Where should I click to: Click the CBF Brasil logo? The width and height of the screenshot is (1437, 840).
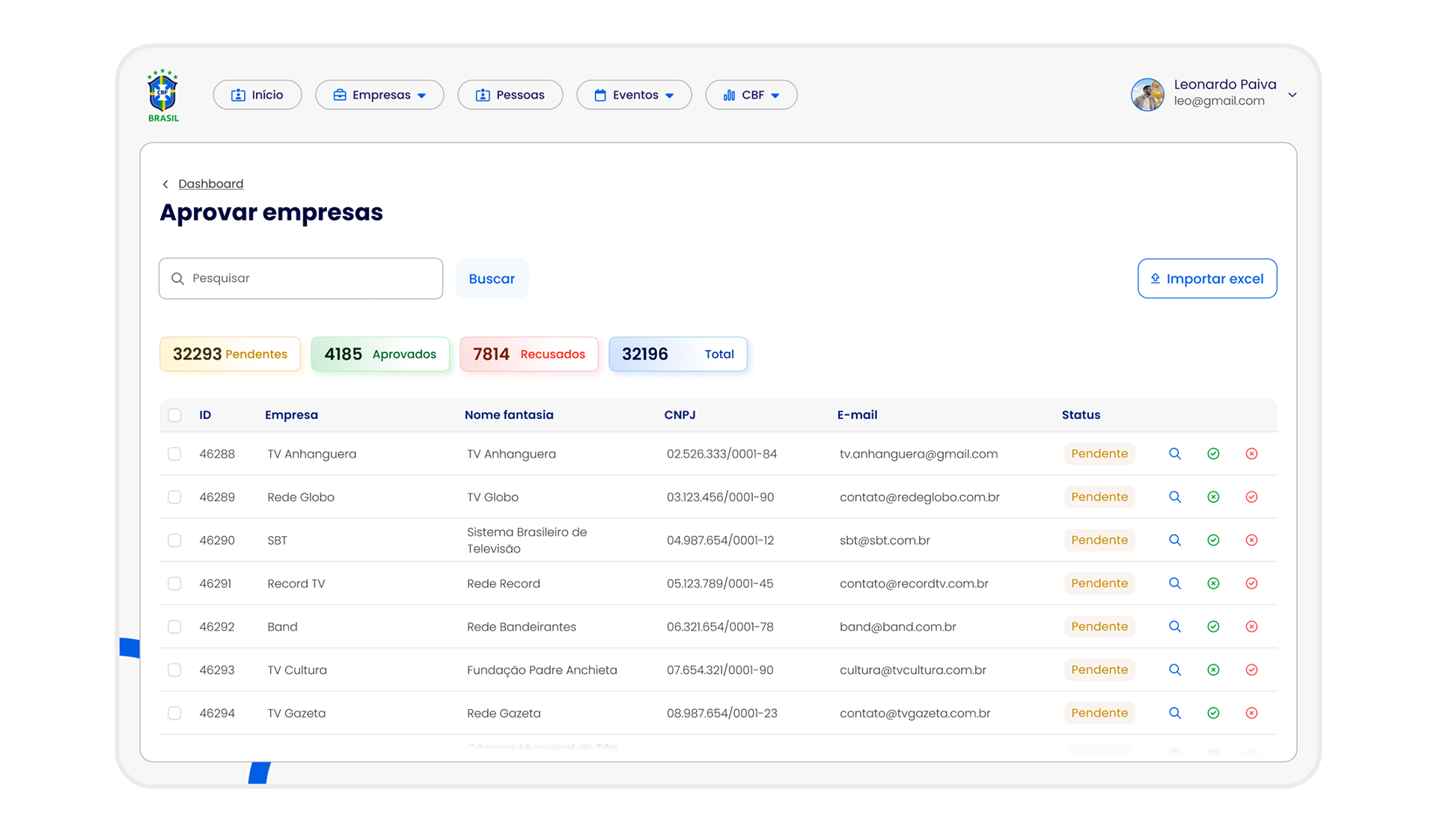tap(162, 95)
